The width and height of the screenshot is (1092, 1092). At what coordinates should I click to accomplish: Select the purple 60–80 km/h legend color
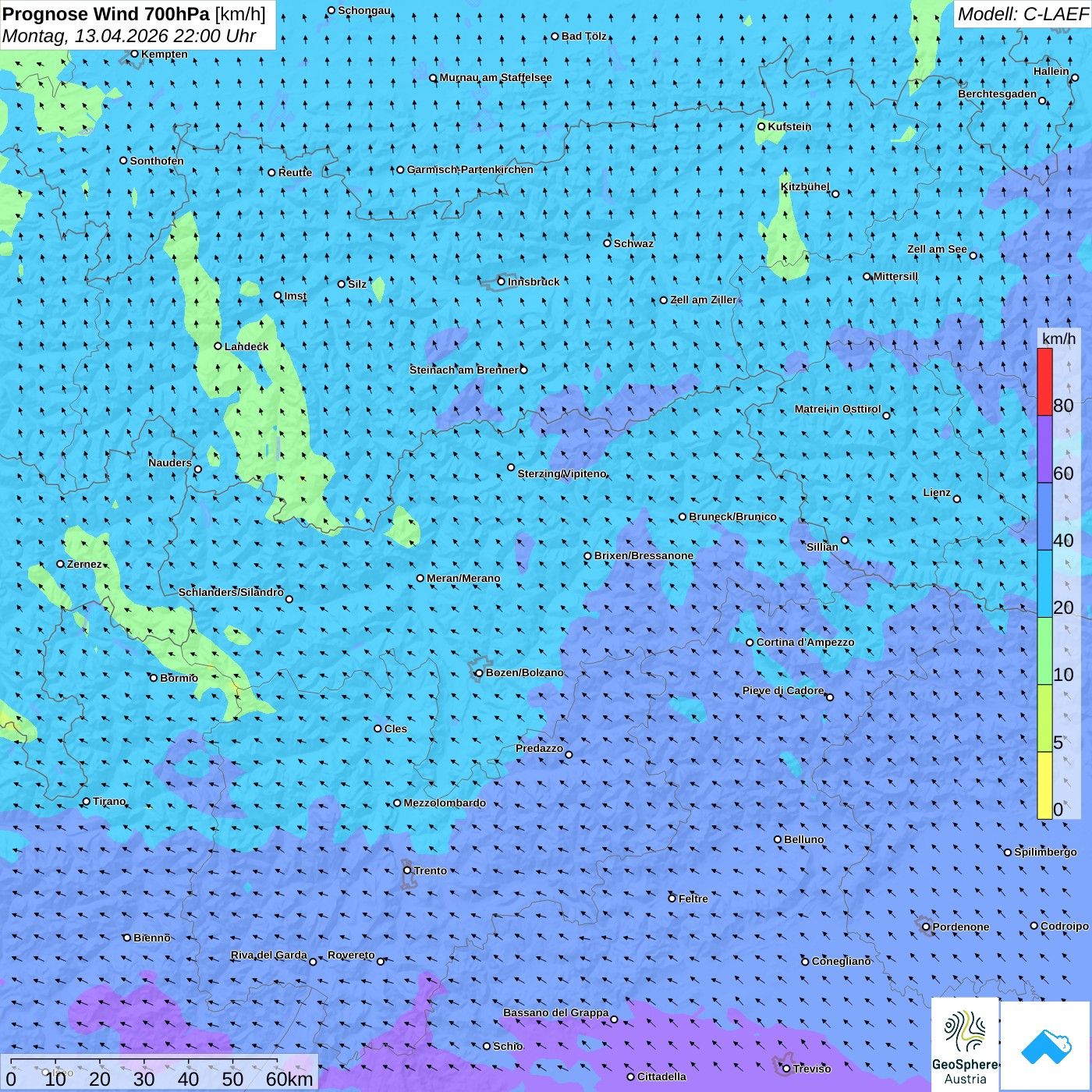[1044, 449]
